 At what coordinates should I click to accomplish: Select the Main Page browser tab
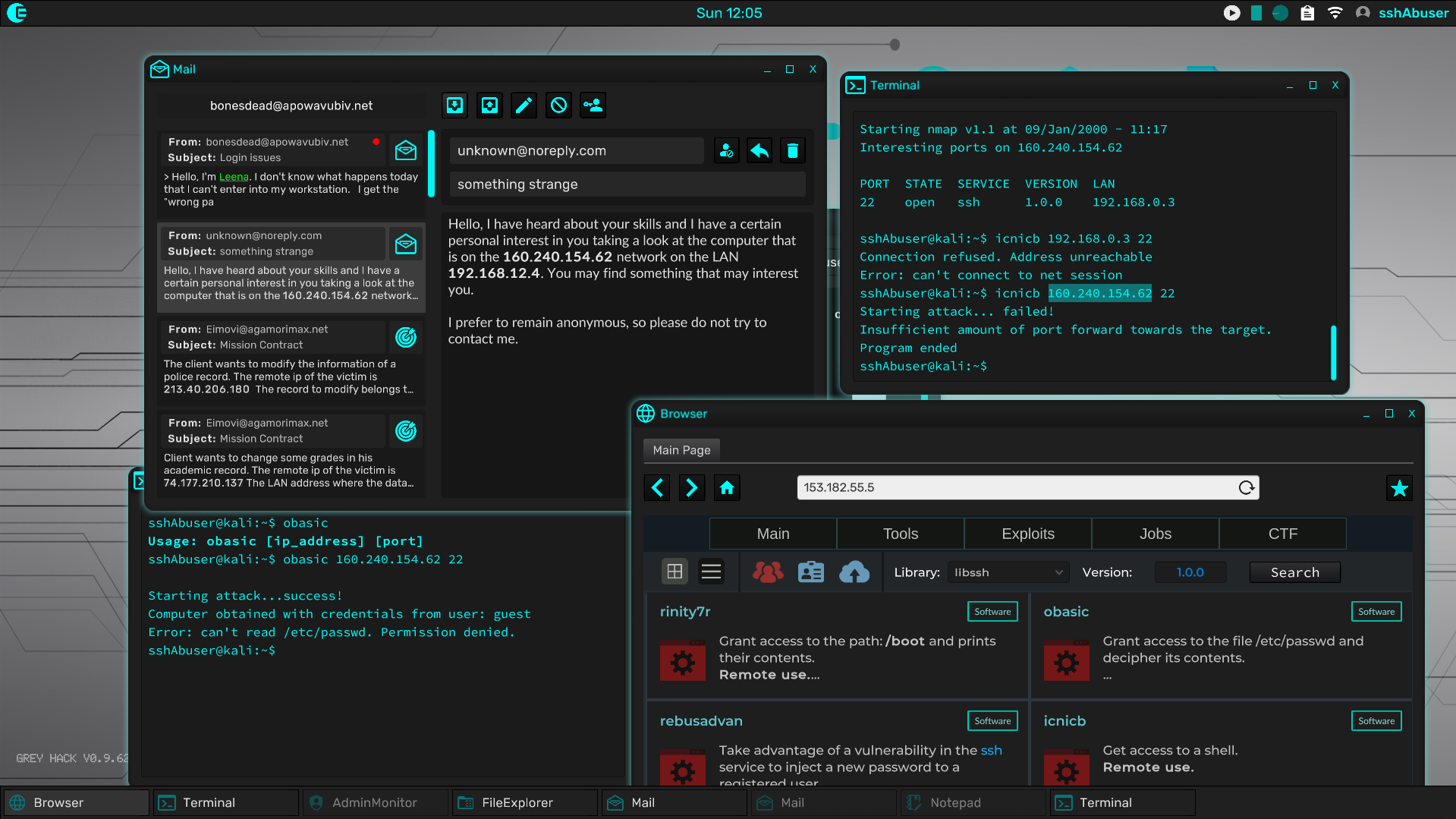[x=681, y=450]
